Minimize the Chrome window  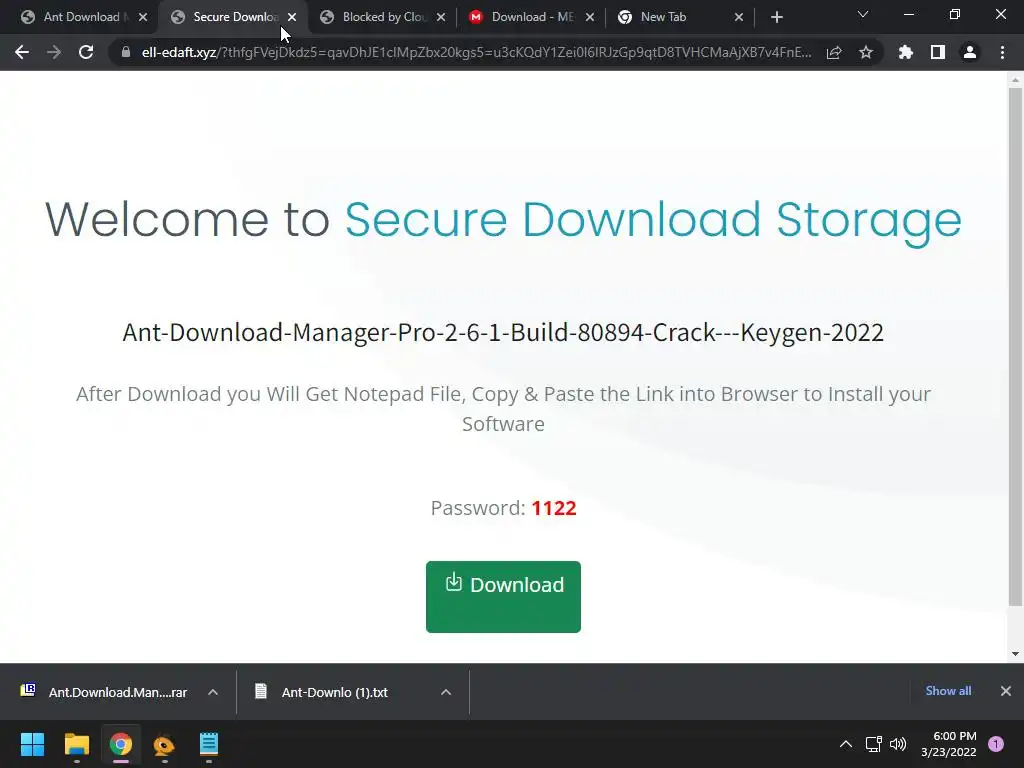909,14
